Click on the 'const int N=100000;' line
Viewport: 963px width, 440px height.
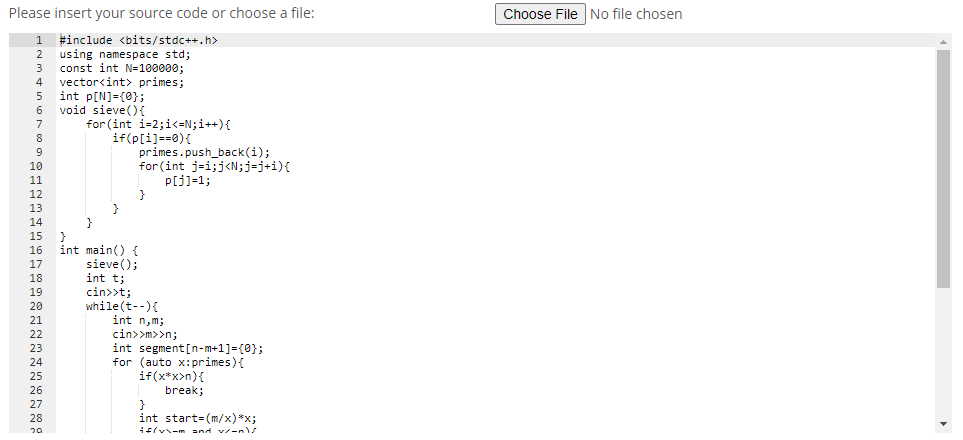pos(121,68)
